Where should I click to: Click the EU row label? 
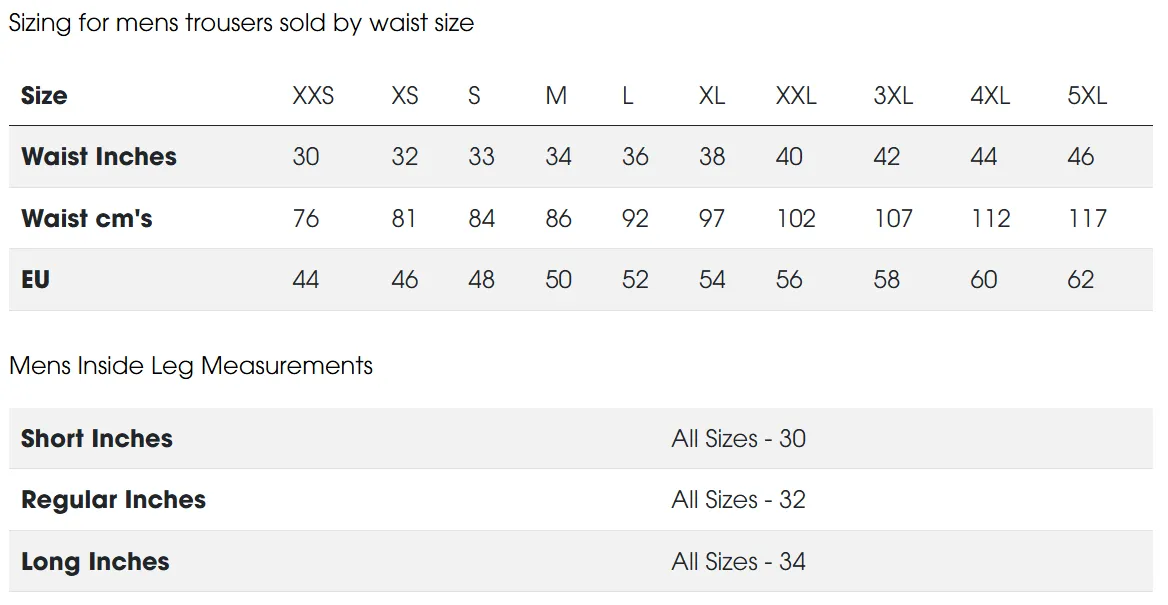(35, 280)
